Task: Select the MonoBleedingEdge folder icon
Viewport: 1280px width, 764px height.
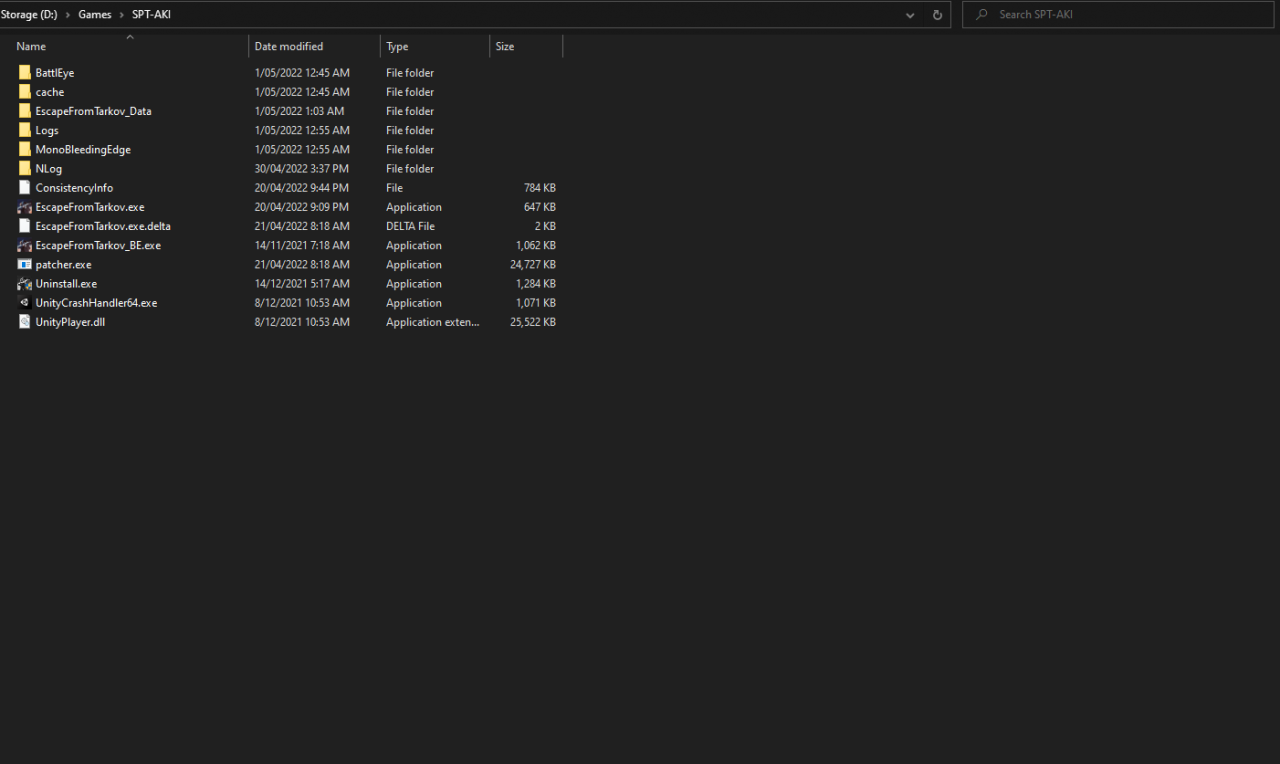Action: (x=25, y=150)
